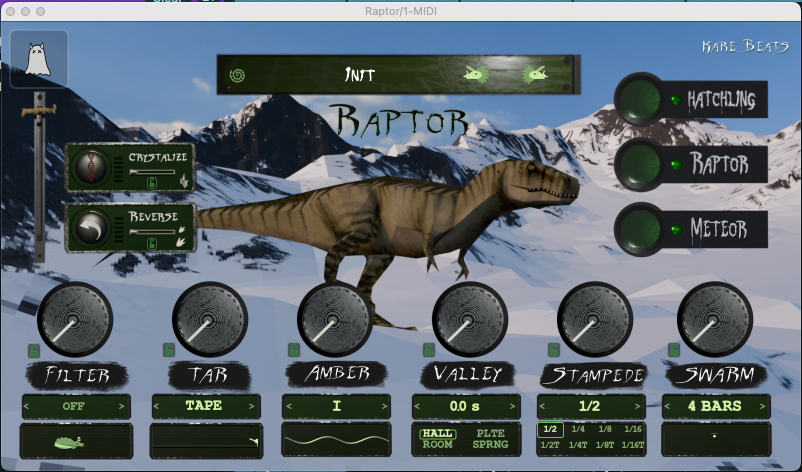Screen dimensions: 802x472
Task: Select 1/4 delay division
Action: coord(578,429)
